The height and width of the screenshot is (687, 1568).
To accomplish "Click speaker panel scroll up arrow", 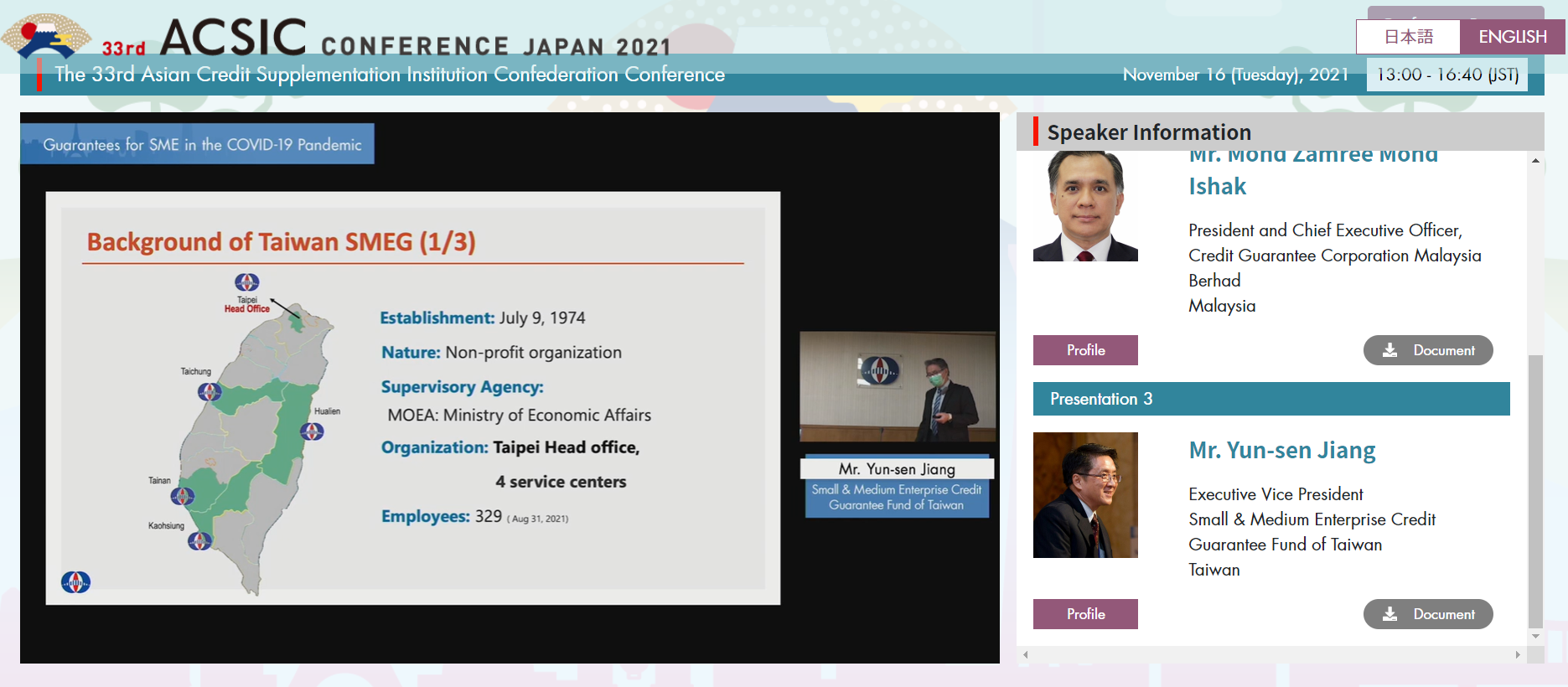I will [1535, 161].
